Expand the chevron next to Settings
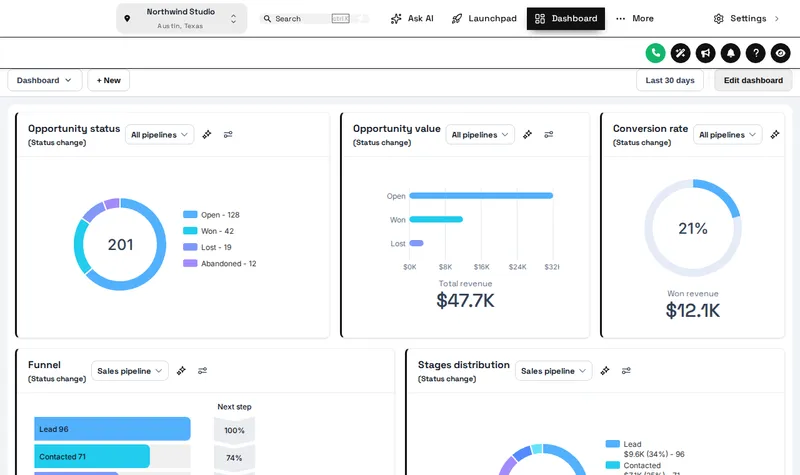 click(777, 19)
